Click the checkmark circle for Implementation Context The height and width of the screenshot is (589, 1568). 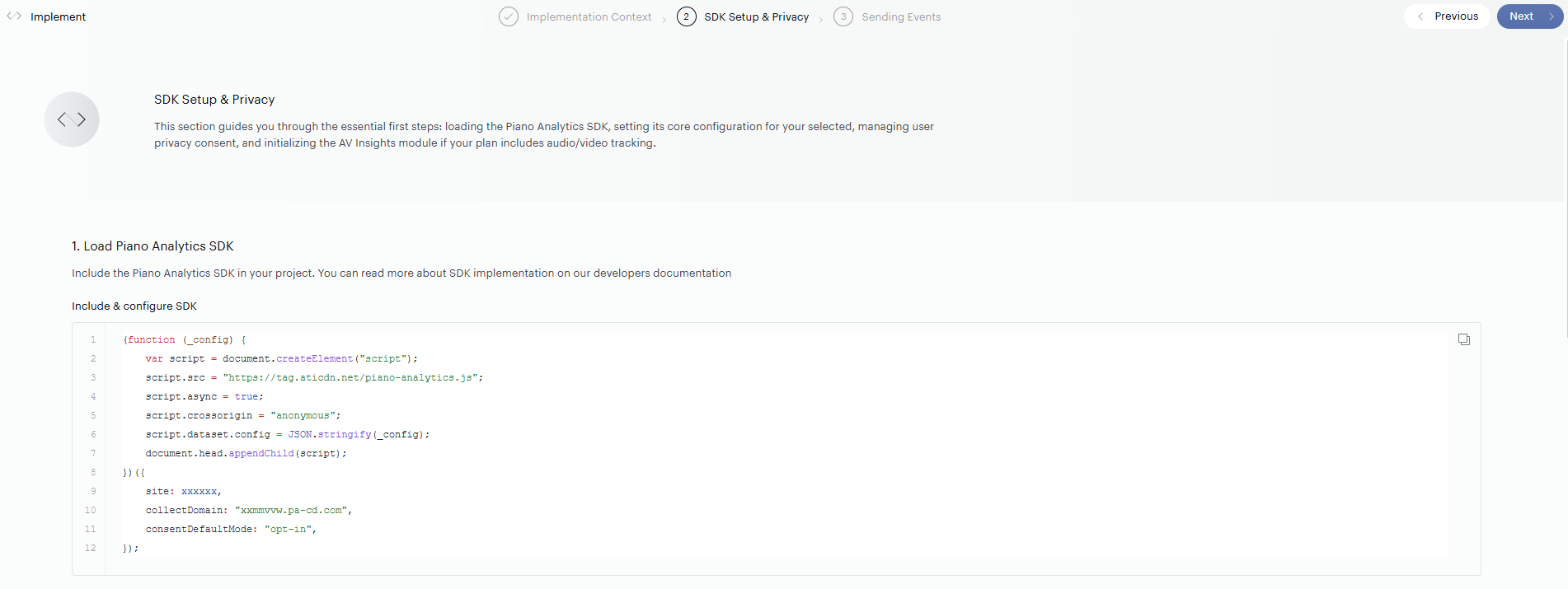pyautogui.click(x=509, y=16)
